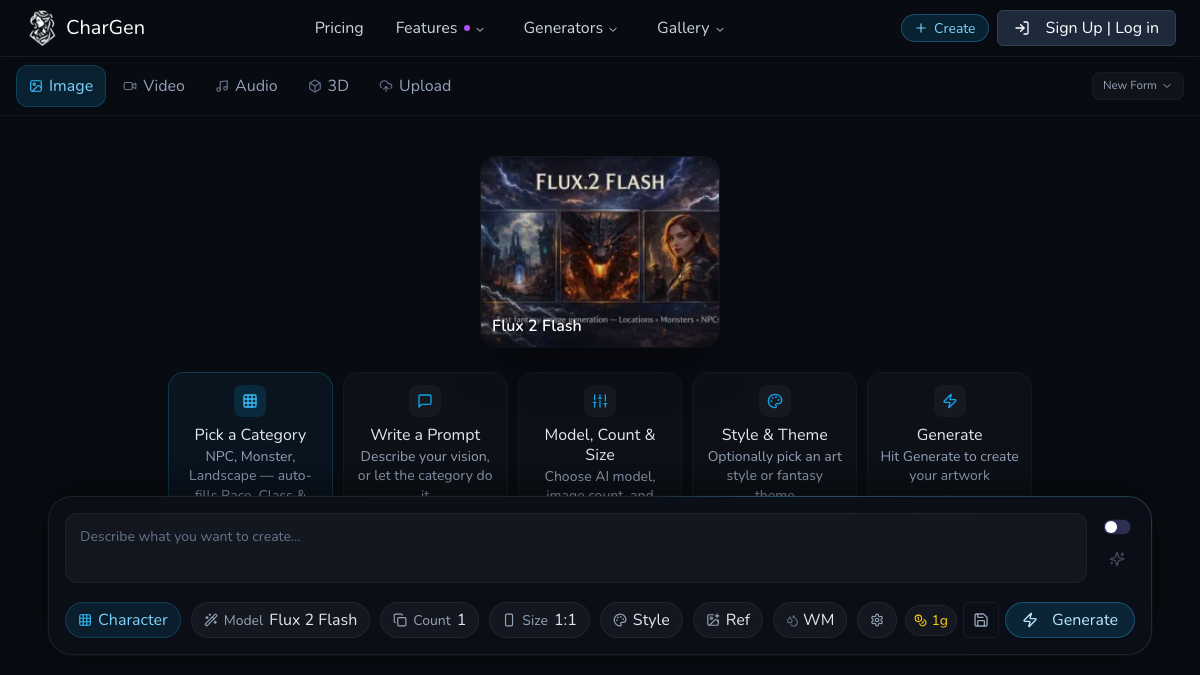Viewport: 1200px width, 675px height.
Task: Expand the Generators menu
Action: pyautogui.click(x=570, y=28)
